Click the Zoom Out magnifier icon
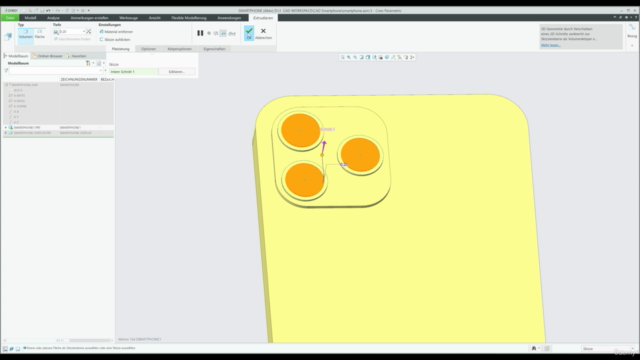 [355, 58]
